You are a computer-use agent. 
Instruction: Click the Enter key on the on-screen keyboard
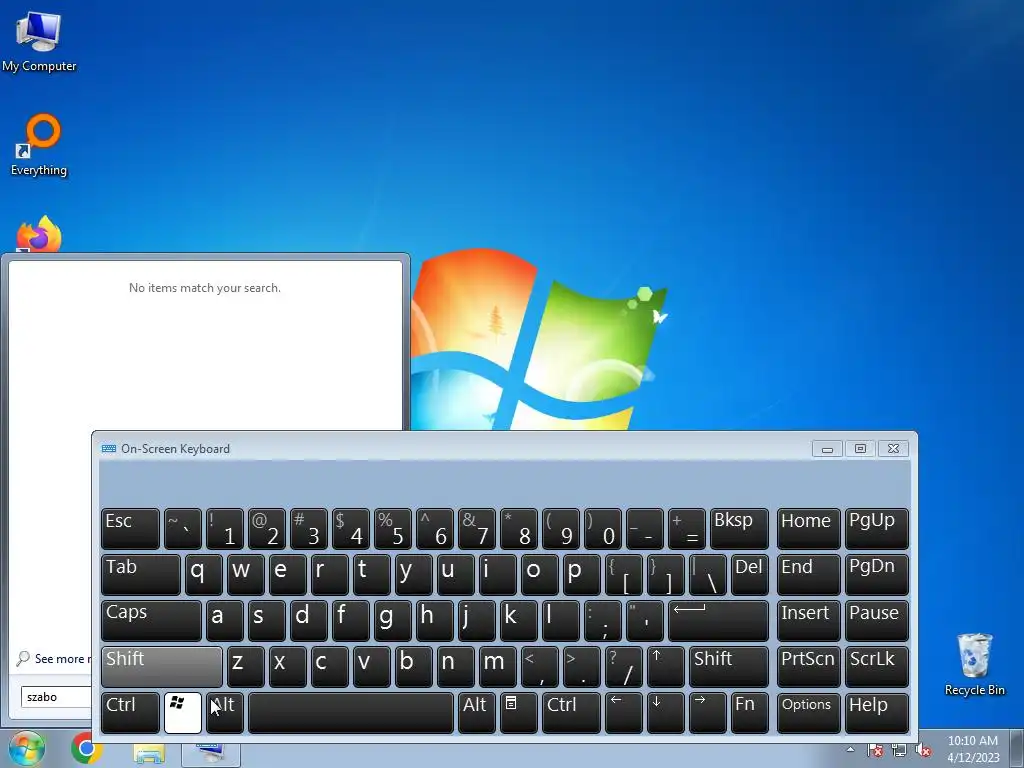pos(718,620)
